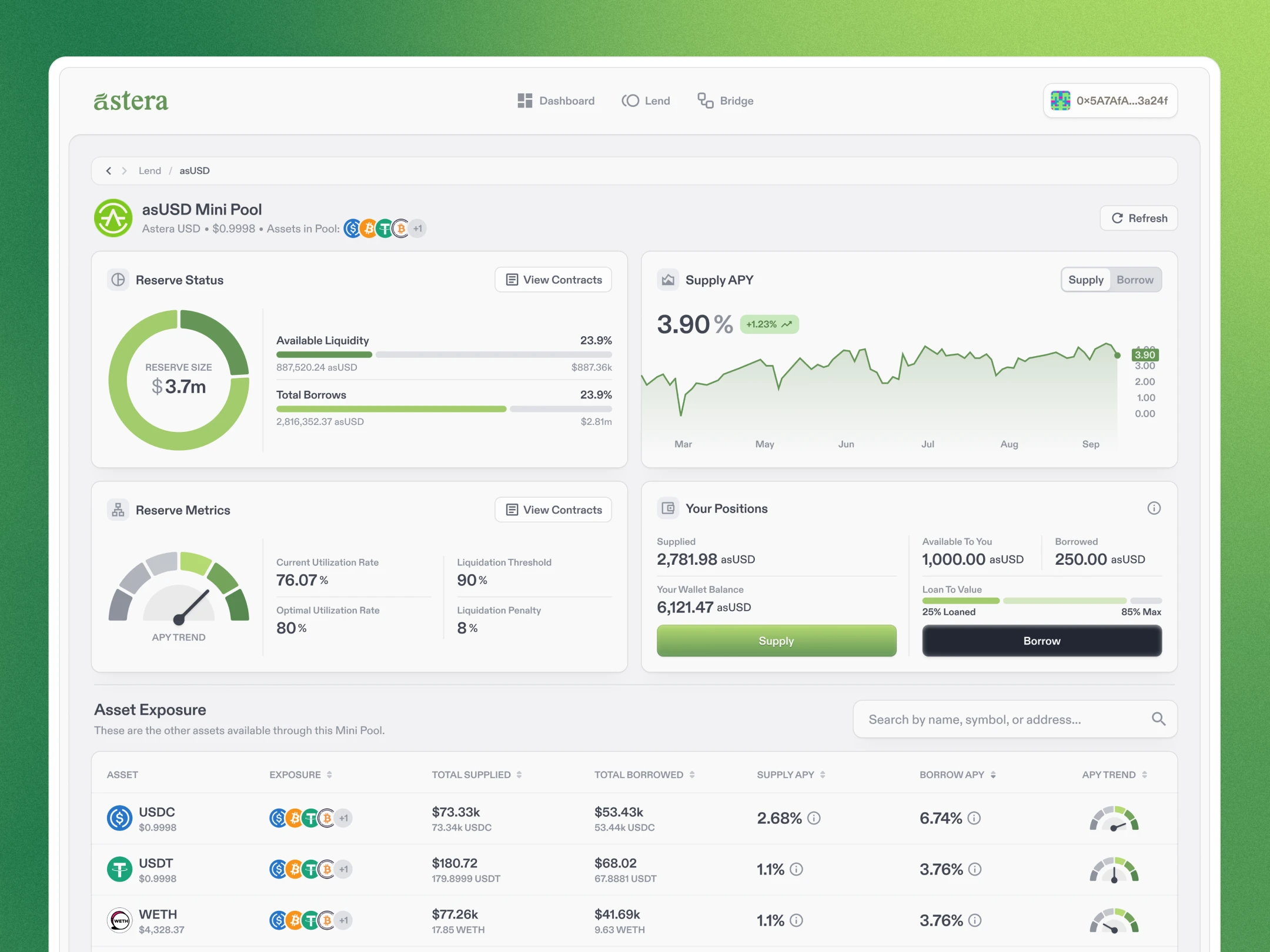Select Supply in the APY chart toggle

click(x=1085, y=280)
